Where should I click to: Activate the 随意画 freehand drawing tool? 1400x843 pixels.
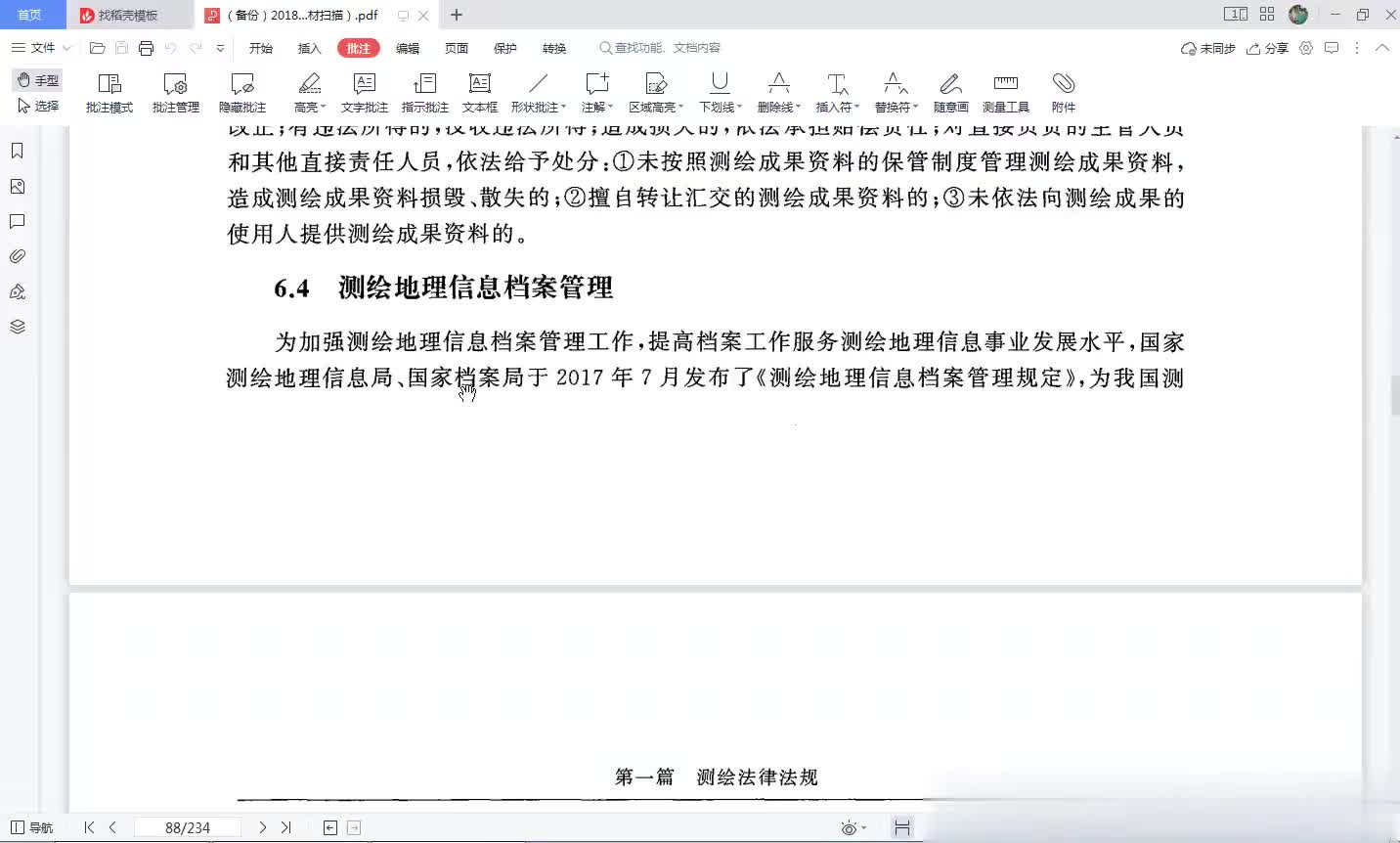click(x=950, y=92)
